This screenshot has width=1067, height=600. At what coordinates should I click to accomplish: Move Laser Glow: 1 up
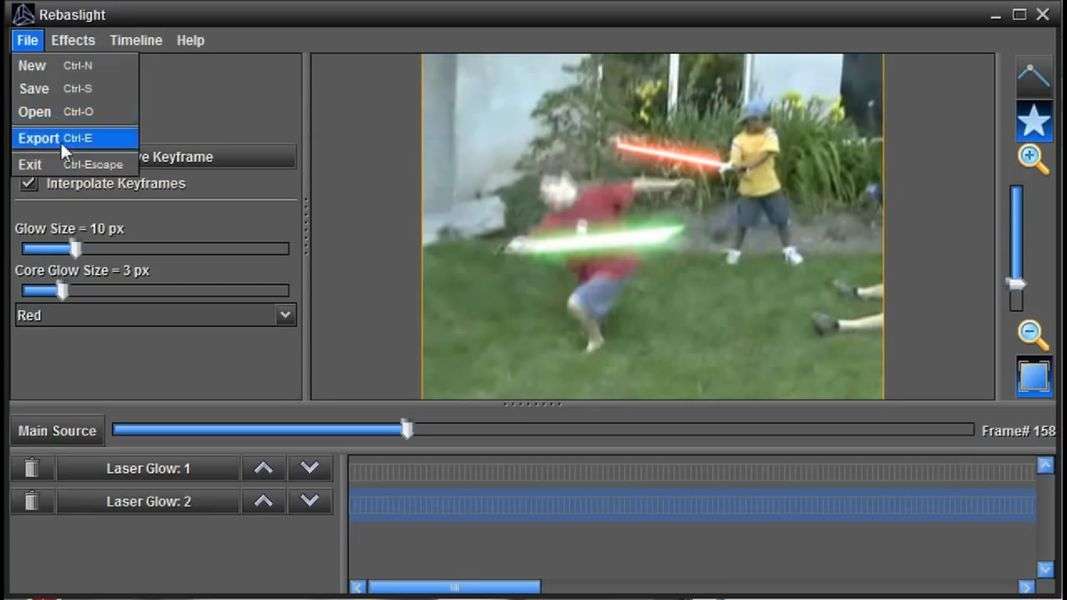pyautogui.click(x=263, y=468)
